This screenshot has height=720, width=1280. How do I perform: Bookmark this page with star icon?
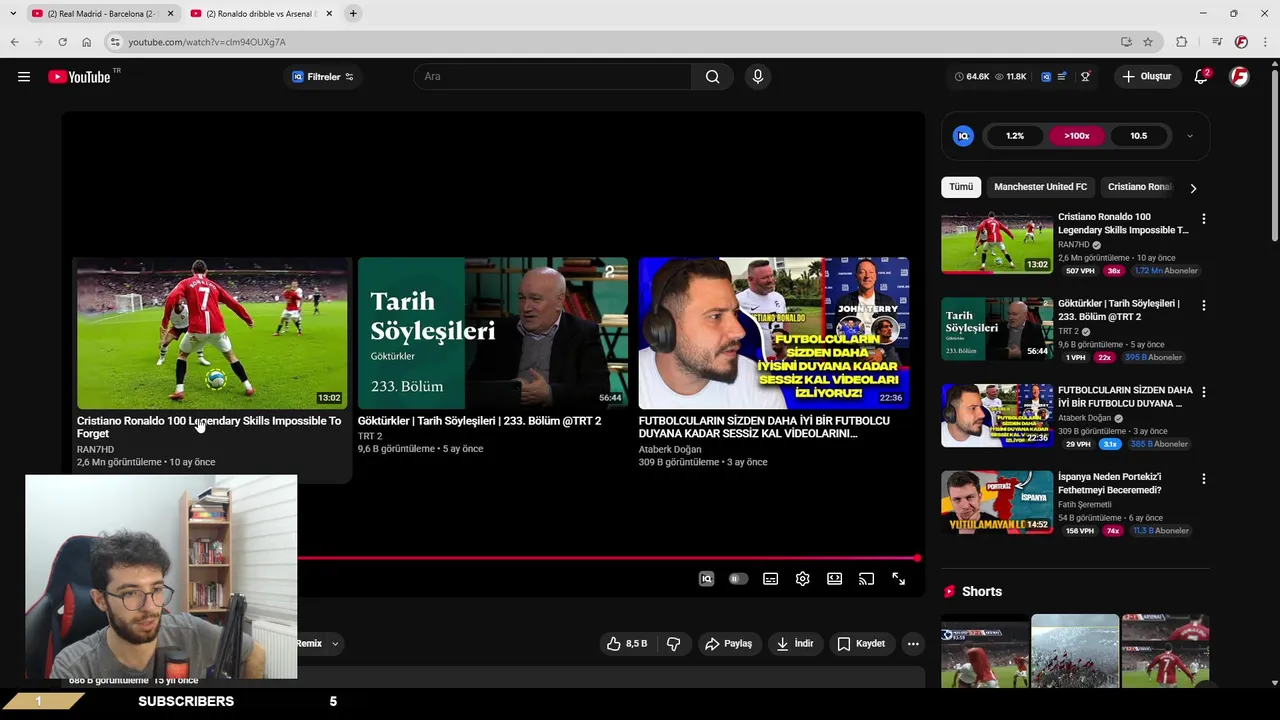[1148, 42]
